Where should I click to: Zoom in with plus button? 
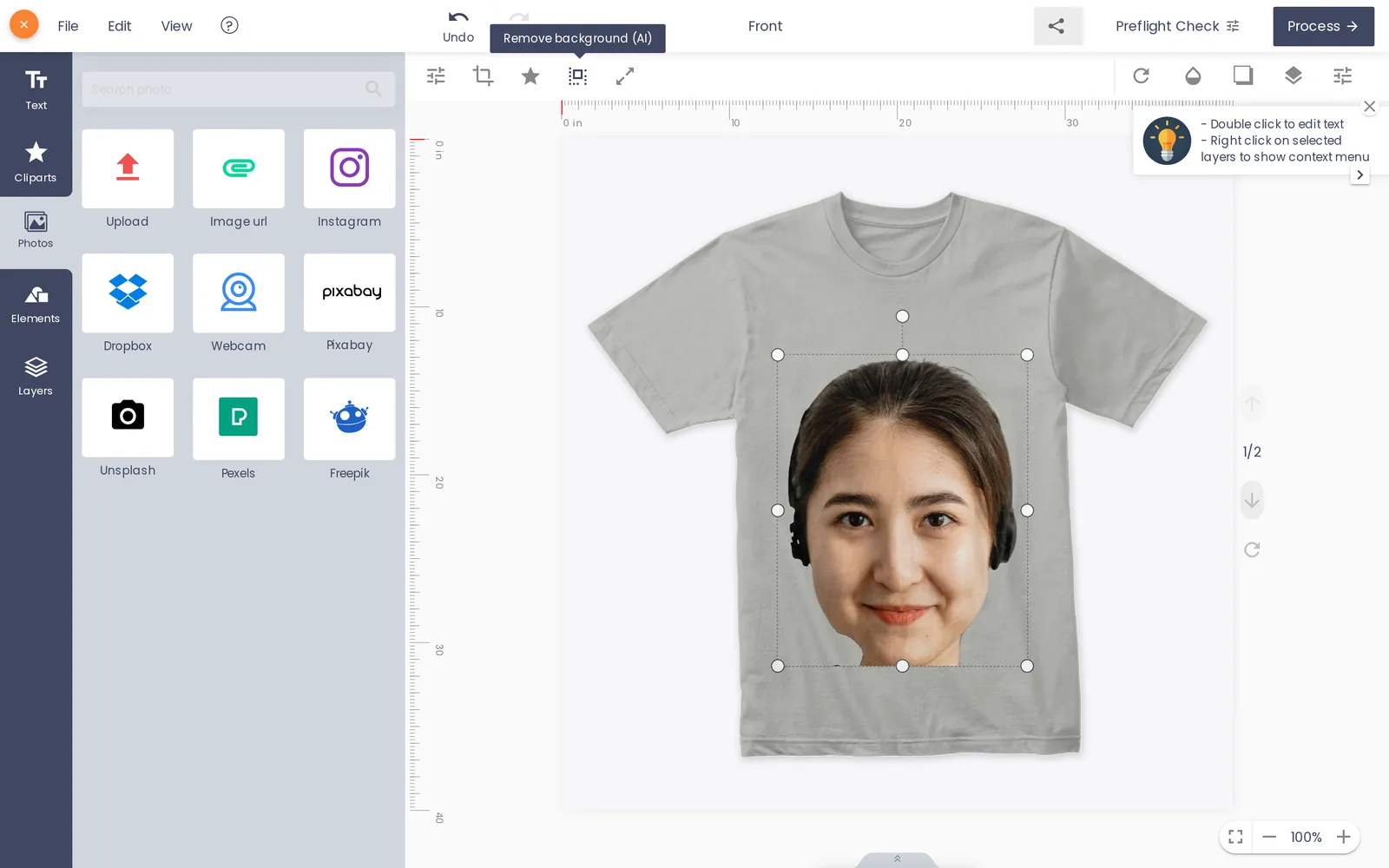[1344, 837]
